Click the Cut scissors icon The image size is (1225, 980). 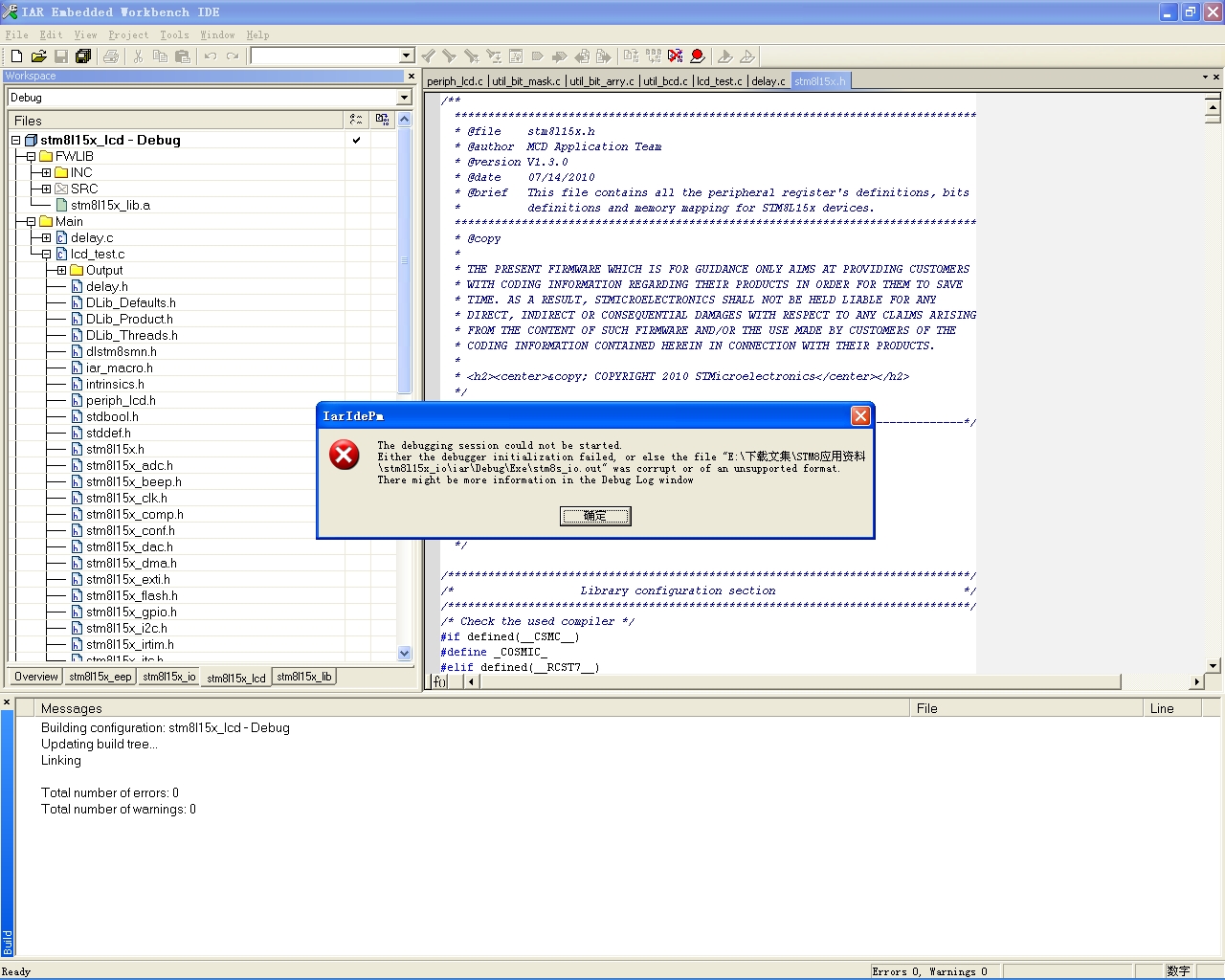pos(138,56)
